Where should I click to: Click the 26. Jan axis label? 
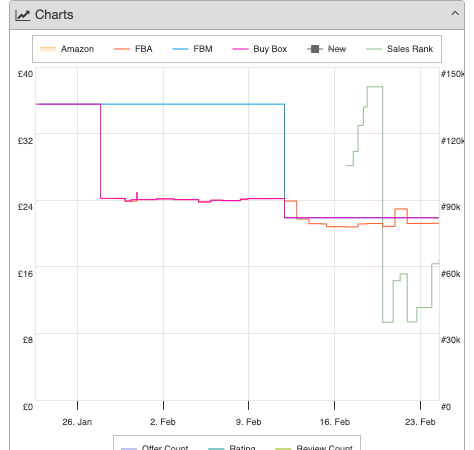[77, 422]
